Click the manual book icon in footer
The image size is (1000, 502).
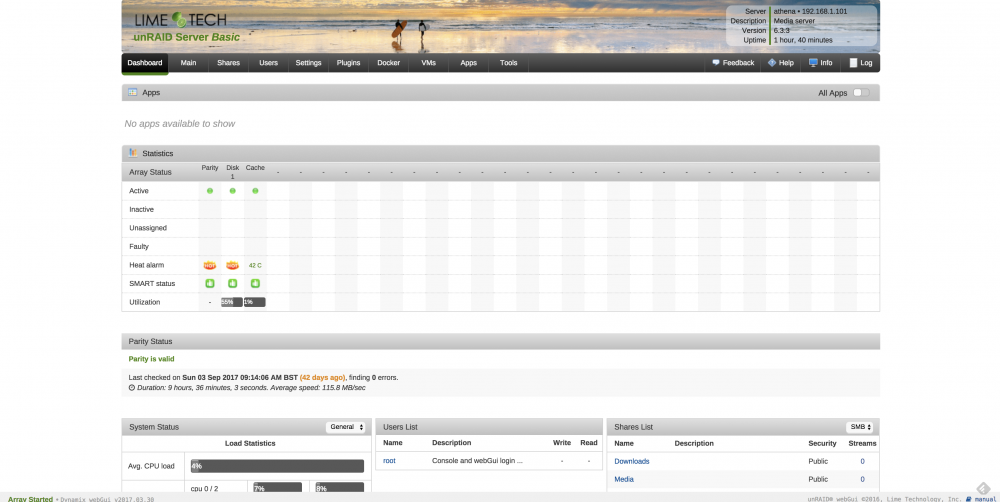[x=969, y=499]
